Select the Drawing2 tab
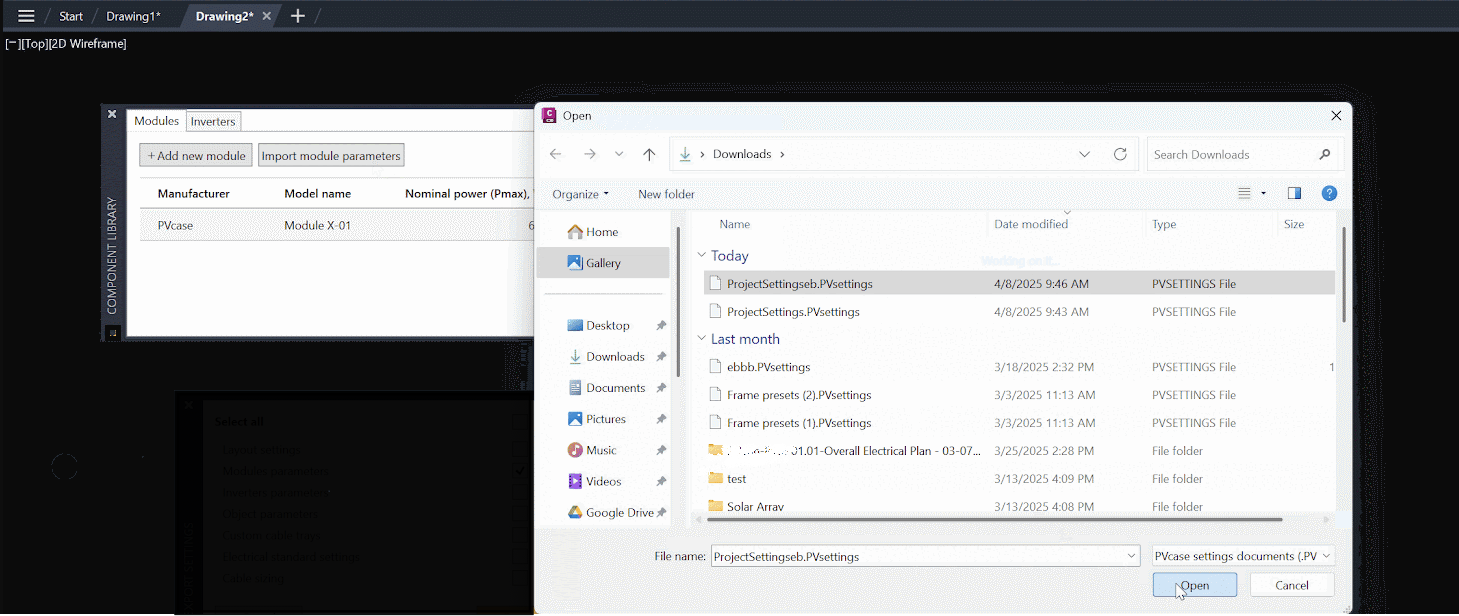 (x=224, y=16)
